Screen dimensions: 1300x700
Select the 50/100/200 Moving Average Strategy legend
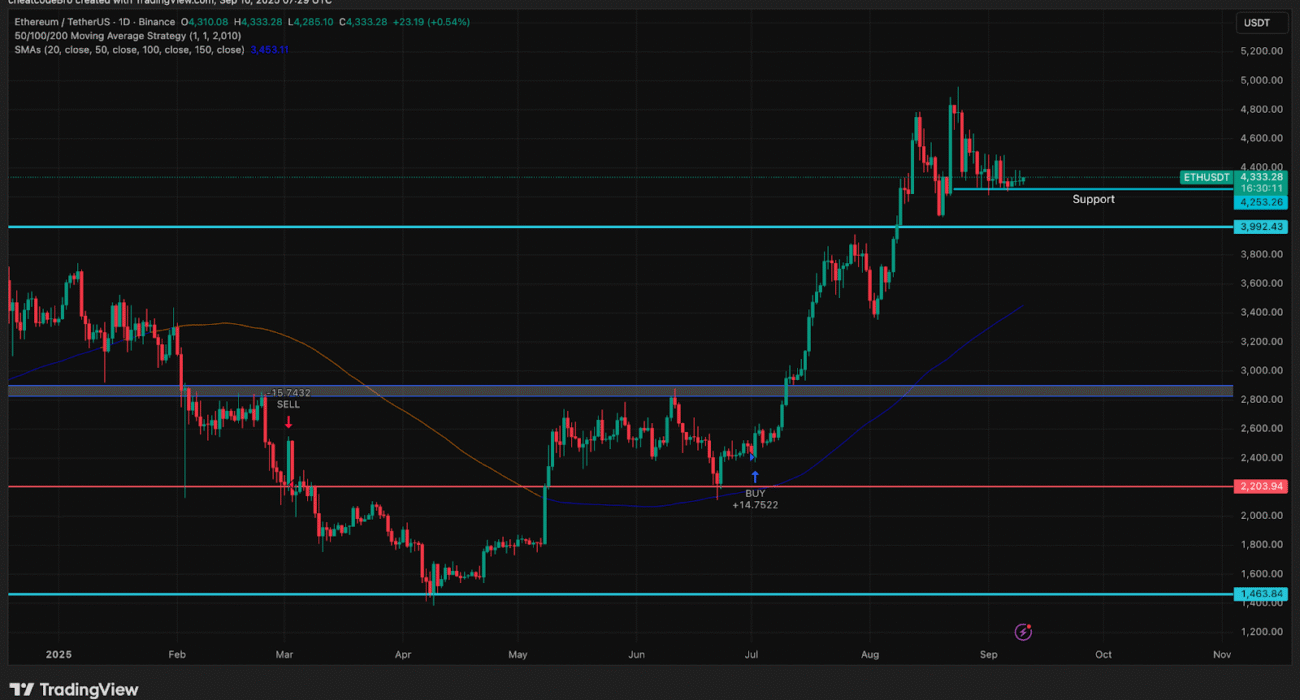[x=127, y=36]
